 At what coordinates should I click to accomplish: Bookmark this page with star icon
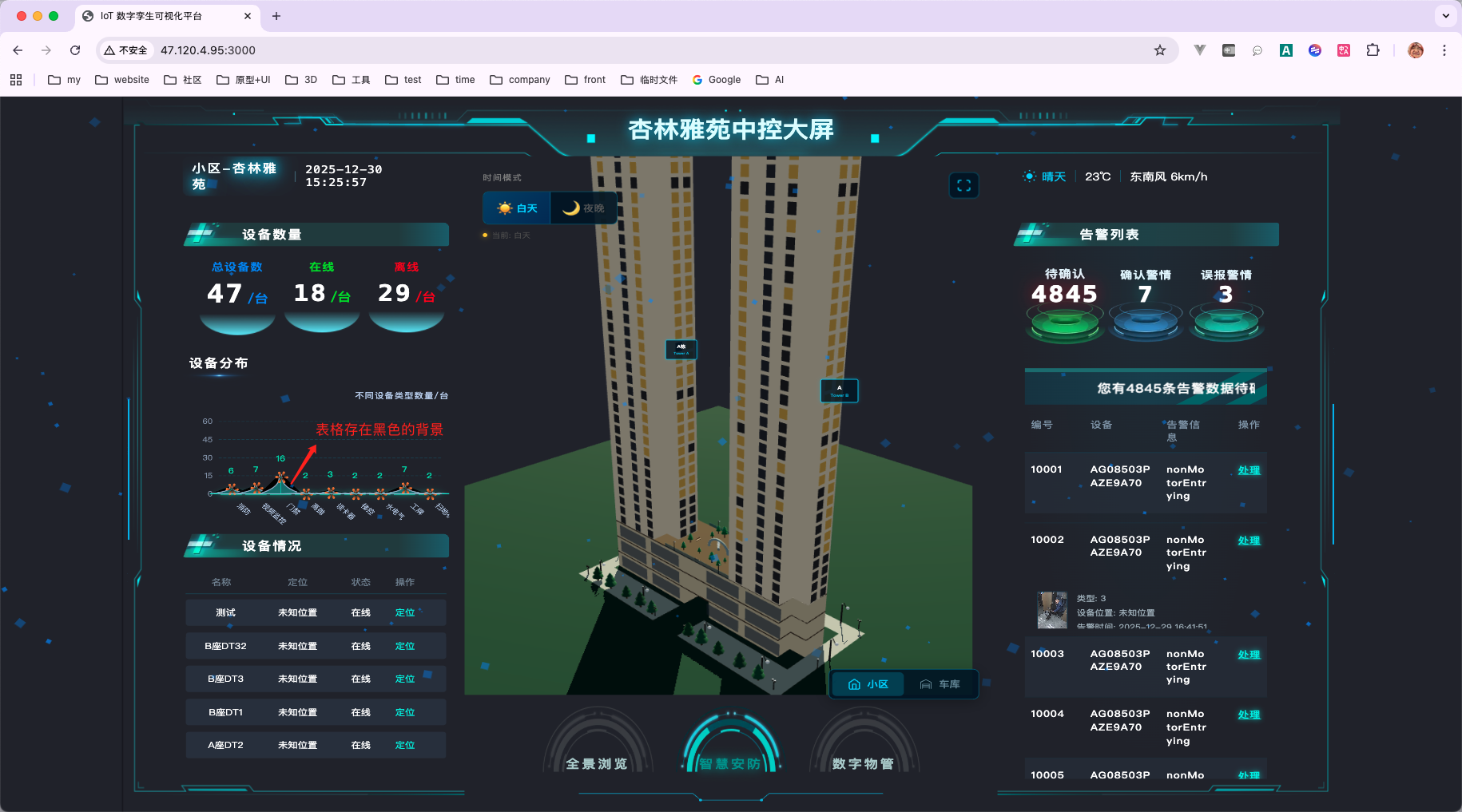1159,50
